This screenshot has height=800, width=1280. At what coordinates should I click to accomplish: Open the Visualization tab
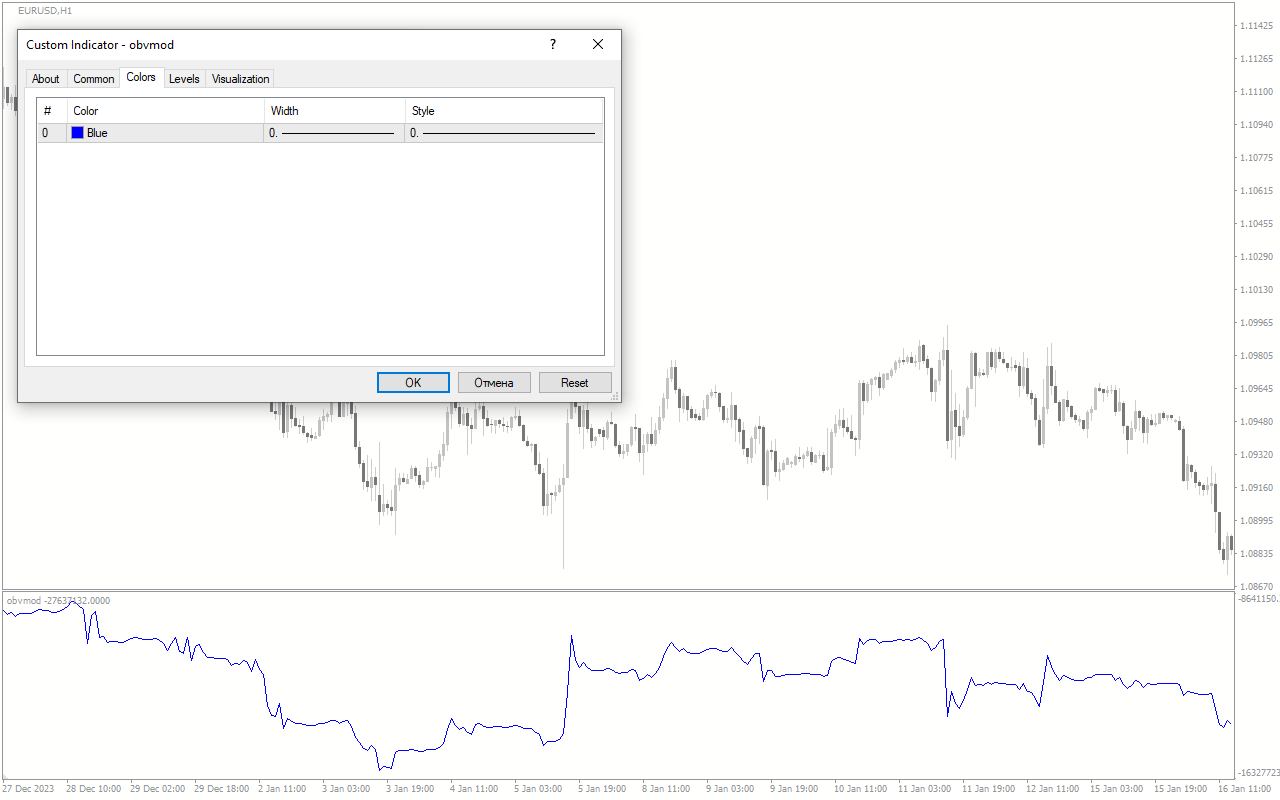pos(241,79)
